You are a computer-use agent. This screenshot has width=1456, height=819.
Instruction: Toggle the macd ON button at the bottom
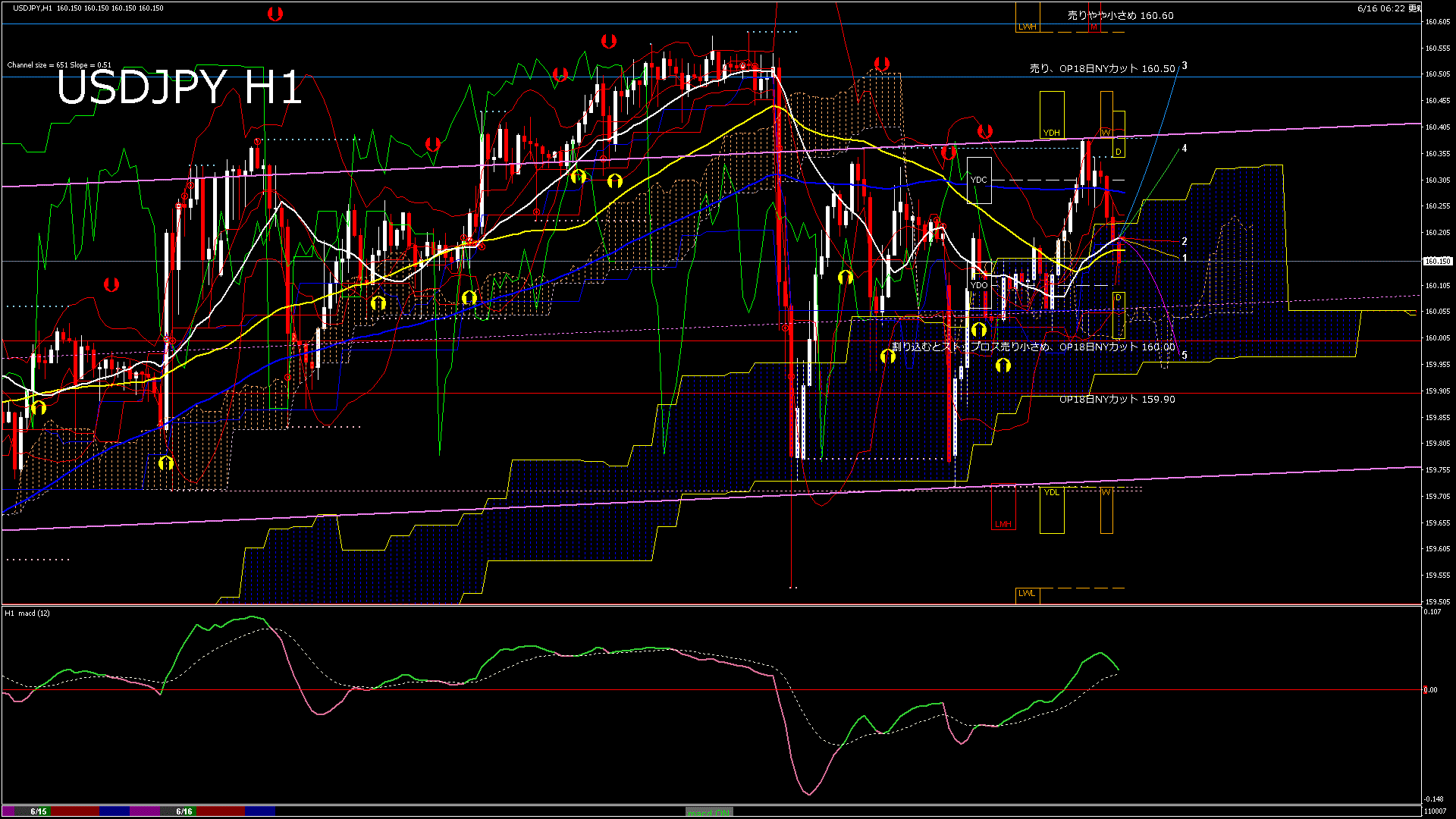(709, 812)
